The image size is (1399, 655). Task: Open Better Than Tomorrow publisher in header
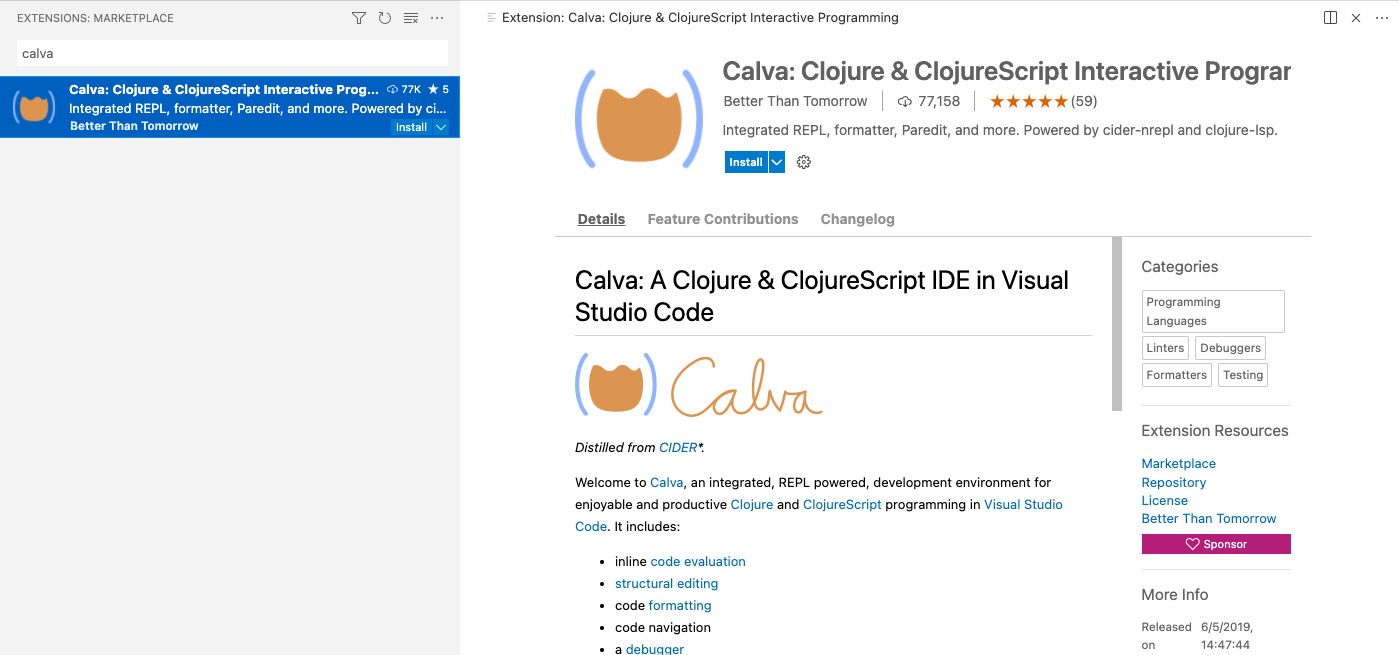pos(795,101)
